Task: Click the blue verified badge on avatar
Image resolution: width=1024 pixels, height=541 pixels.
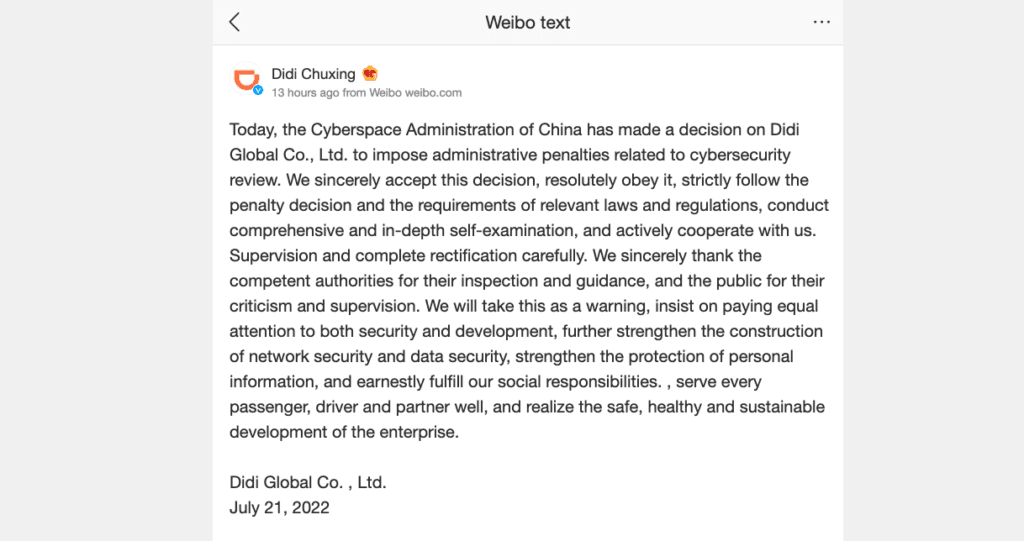Action: [x=257, y=90]
